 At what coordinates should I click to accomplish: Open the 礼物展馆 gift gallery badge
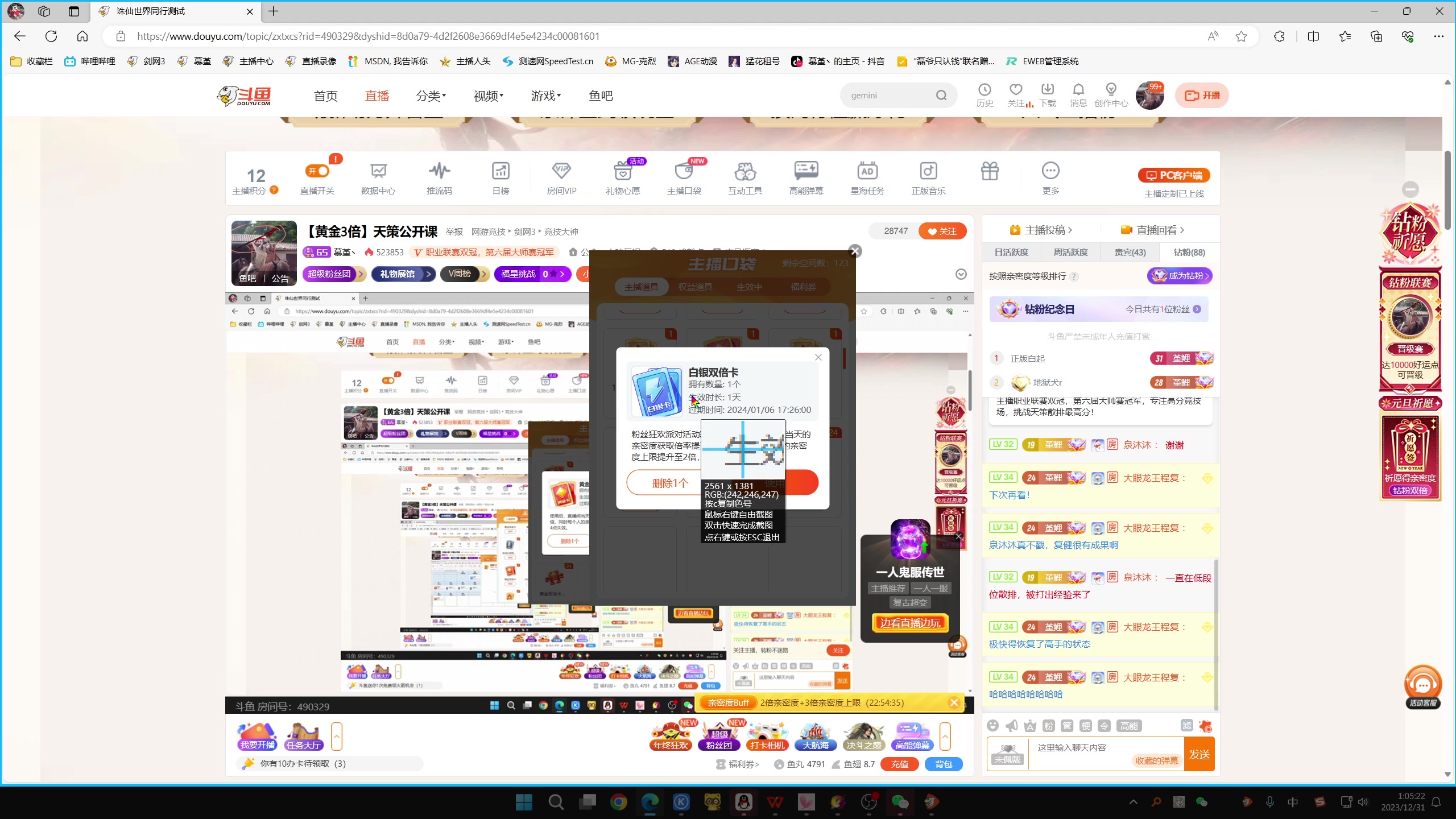(x=403, y=274)
